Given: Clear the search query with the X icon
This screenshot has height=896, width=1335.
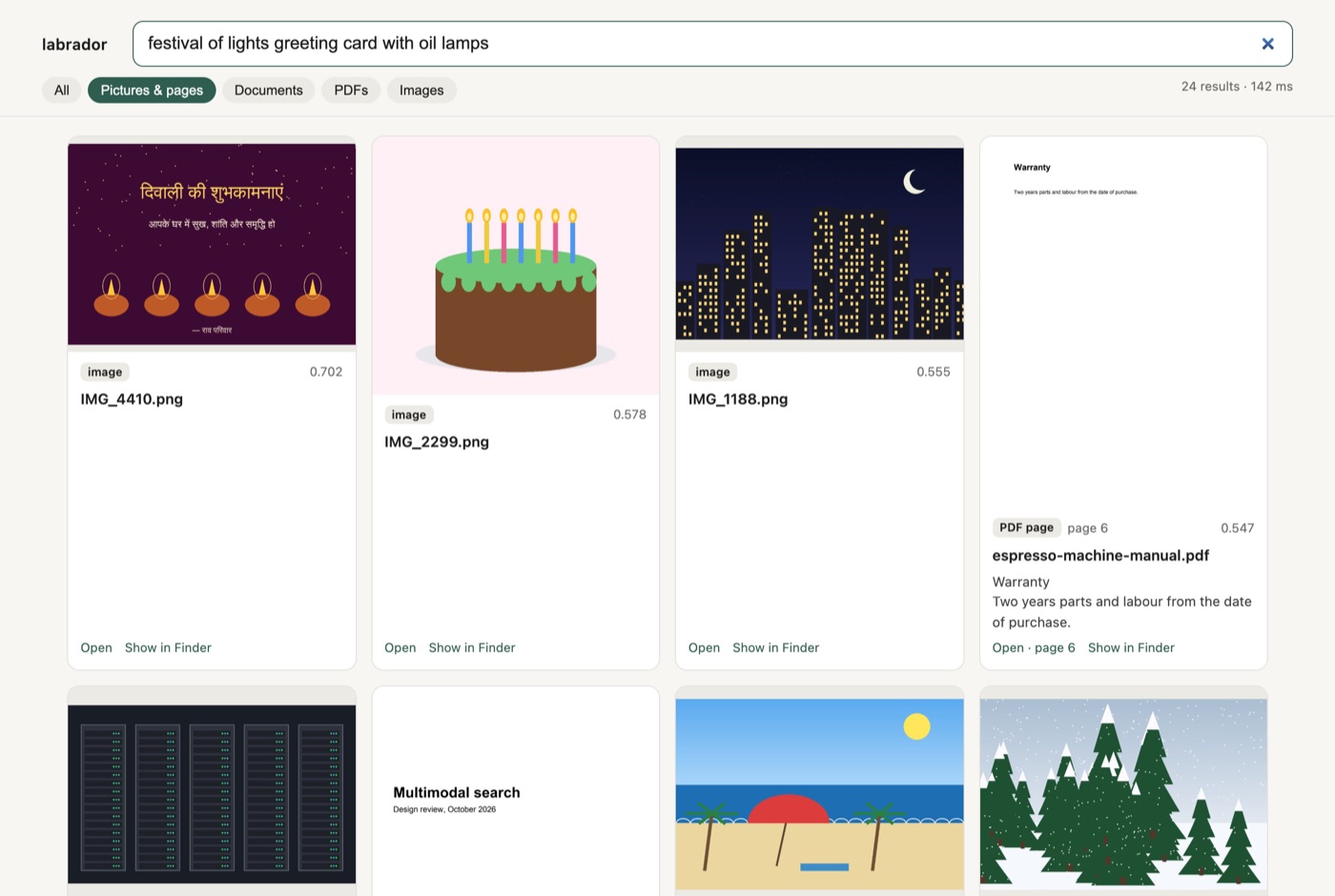Looking at the screenshot, I should tap(1267, 44).
